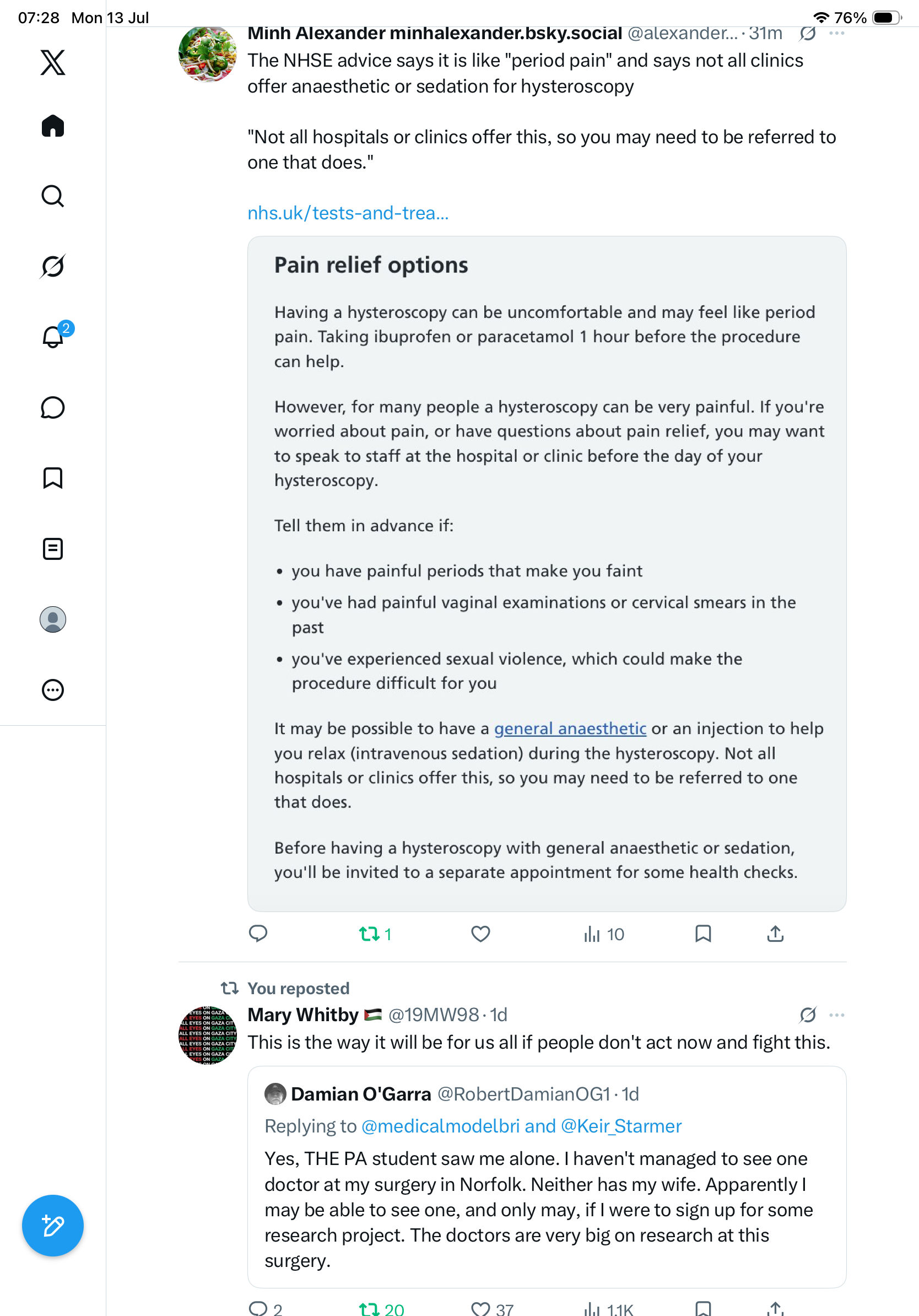Open Lists icon in the sidebar
Viewport: 919px width, 1316px height.
(x=53, y=548)
